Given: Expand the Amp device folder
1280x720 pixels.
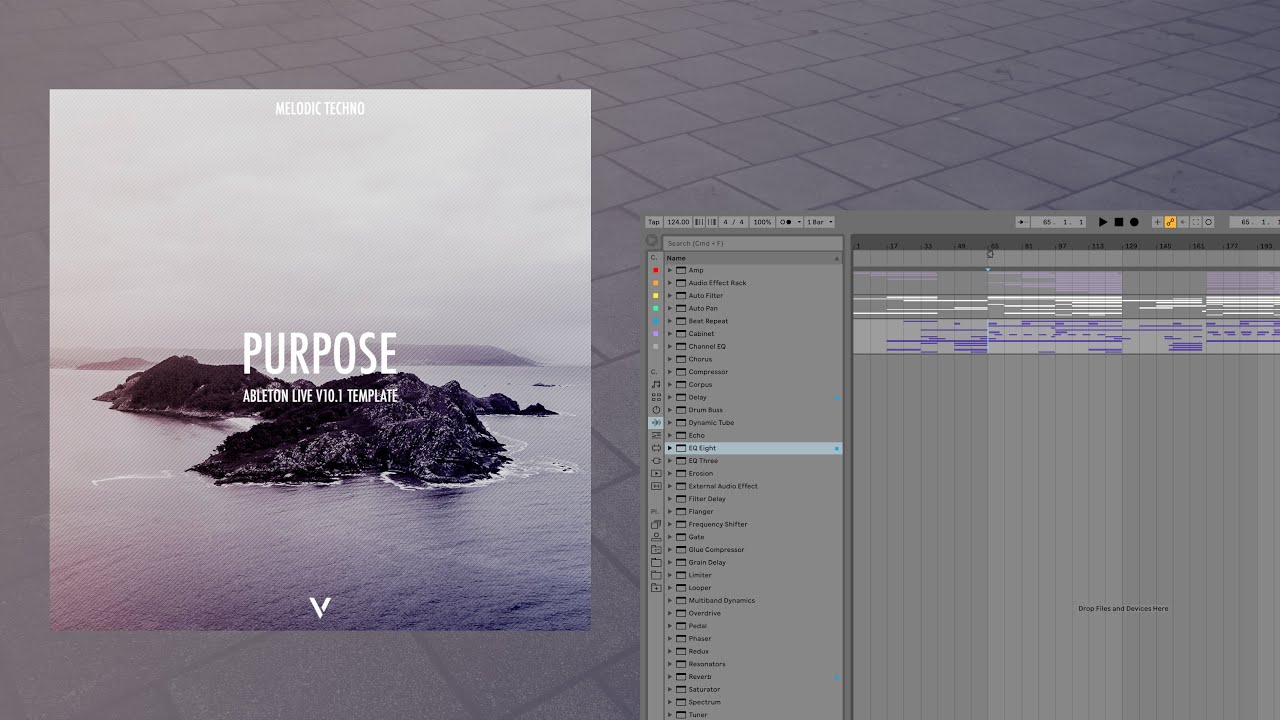Looking at the screenshot, I should point(670,270).
